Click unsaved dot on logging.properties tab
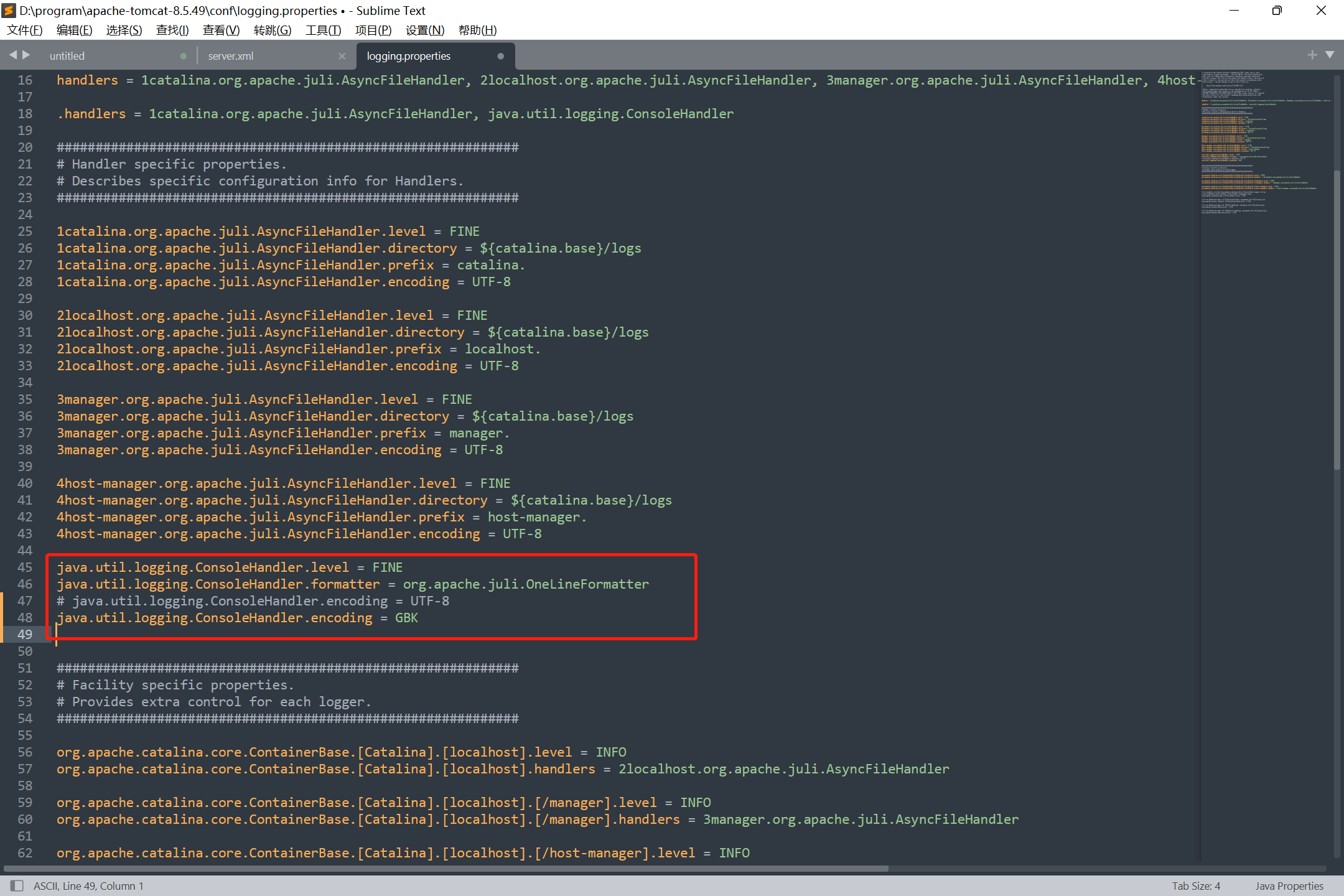 tap(501, 56)
